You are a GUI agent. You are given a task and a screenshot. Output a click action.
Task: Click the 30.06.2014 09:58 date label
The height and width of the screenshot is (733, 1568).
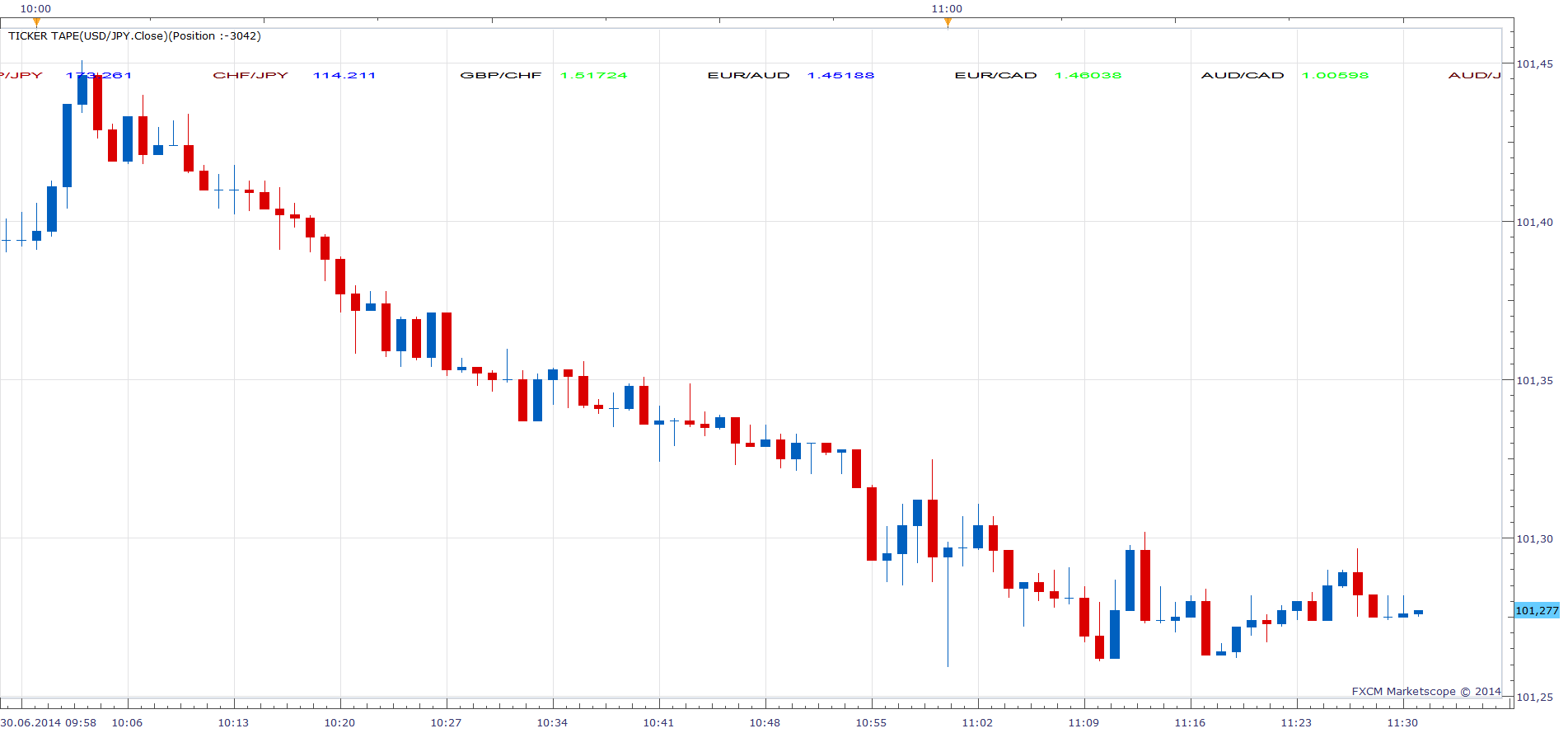pos(49,723)
